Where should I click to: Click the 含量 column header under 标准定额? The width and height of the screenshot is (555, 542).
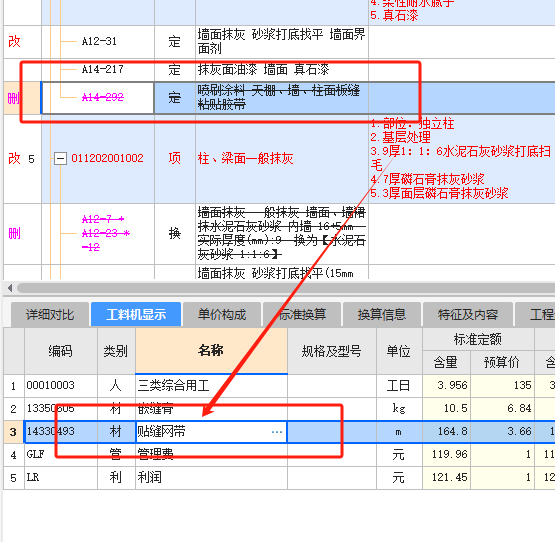(446, 363)
